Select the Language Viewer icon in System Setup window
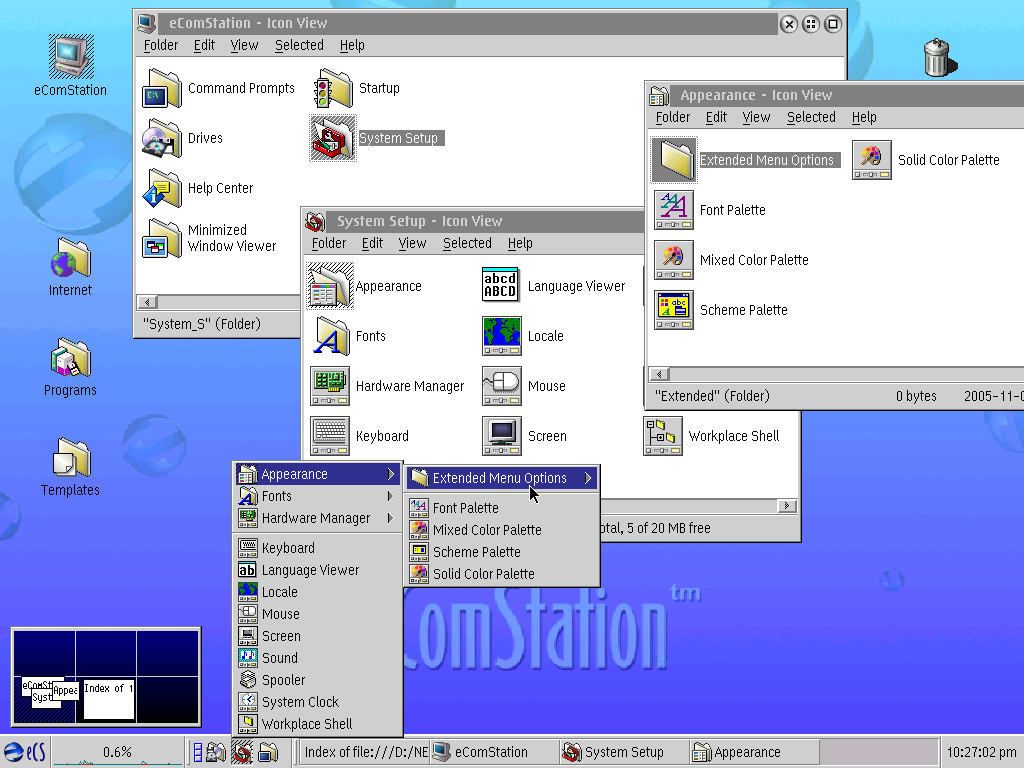The image size is (1024, 768). pos(502,285)
